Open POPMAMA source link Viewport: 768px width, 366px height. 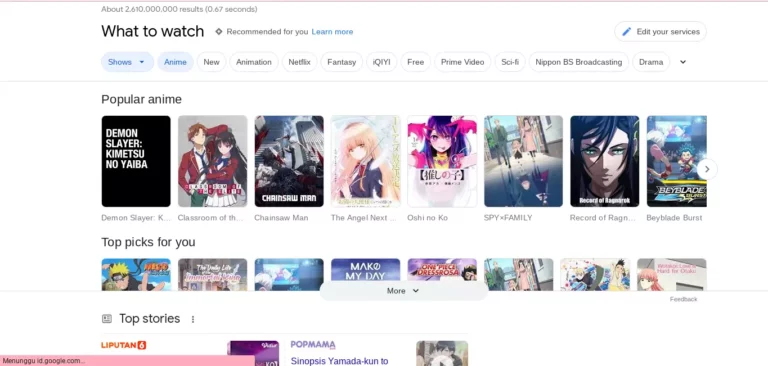pos(313,345)
